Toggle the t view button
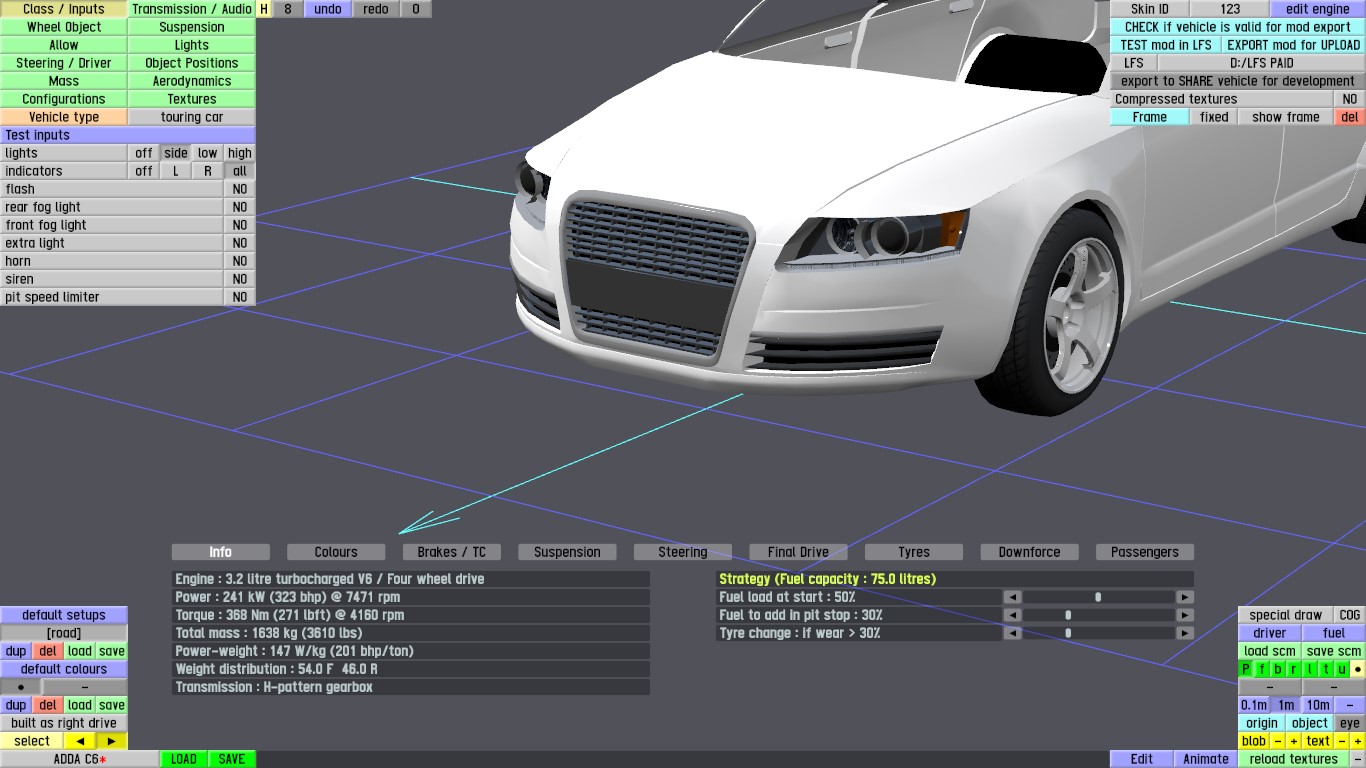Viewport: 1366px width, 768px height. [x=1326, y=669]
